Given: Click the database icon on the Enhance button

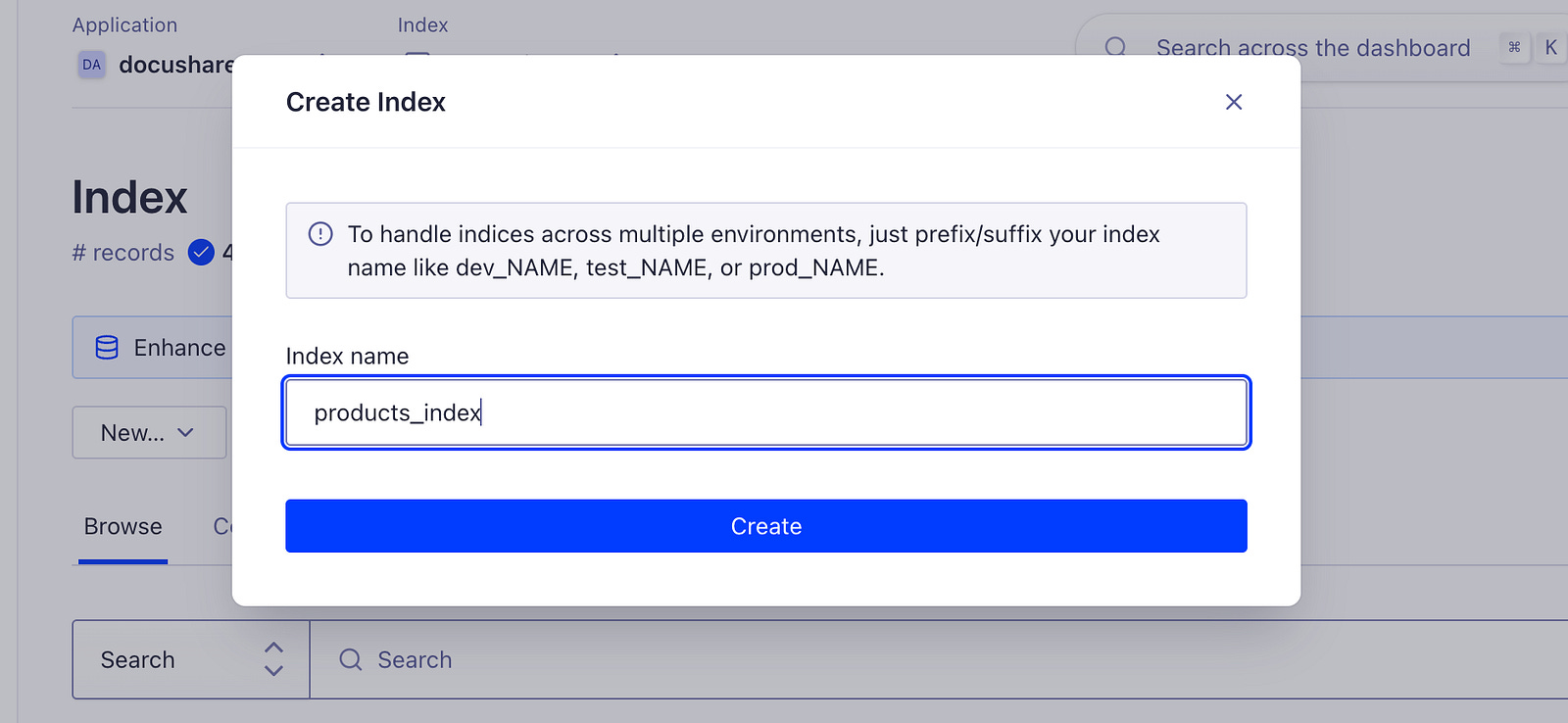Looking at the screenshot, I should 107,348.
